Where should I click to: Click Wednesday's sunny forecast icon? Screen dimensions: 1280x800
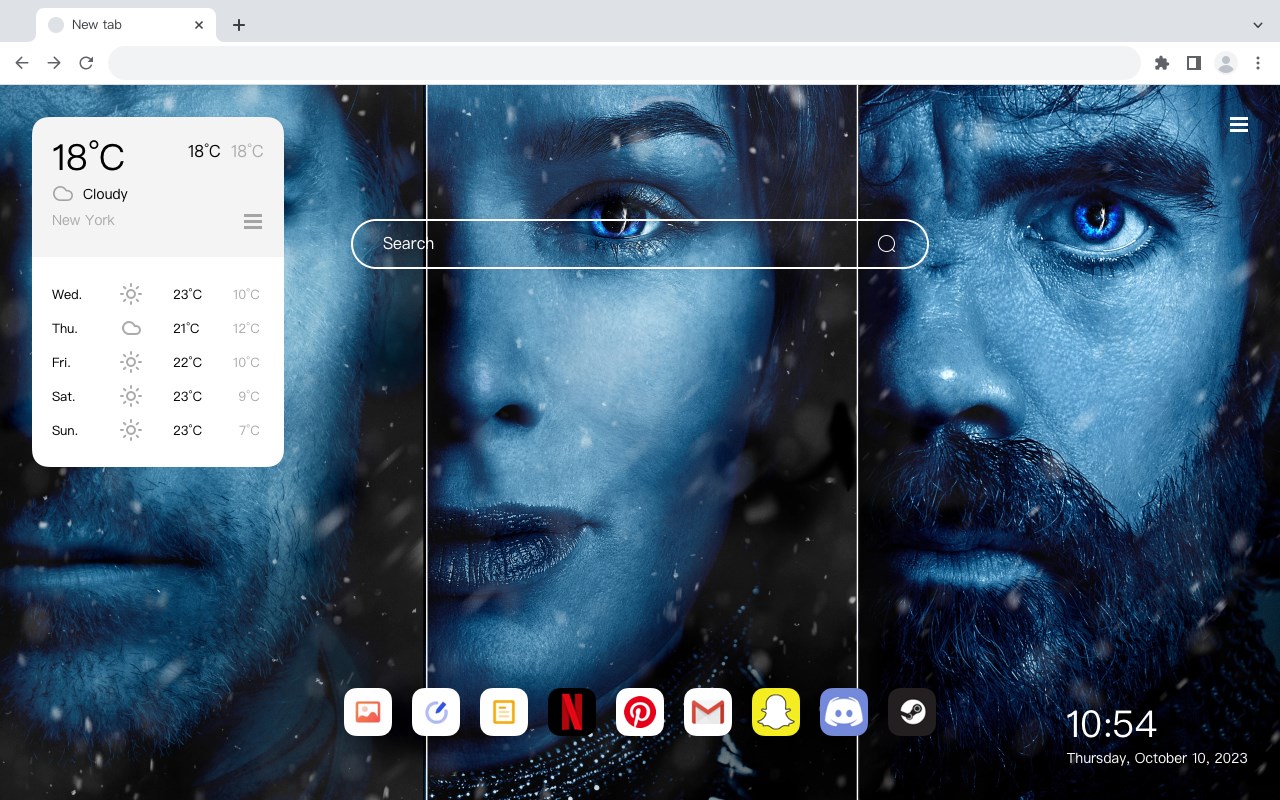click(131, 294)
